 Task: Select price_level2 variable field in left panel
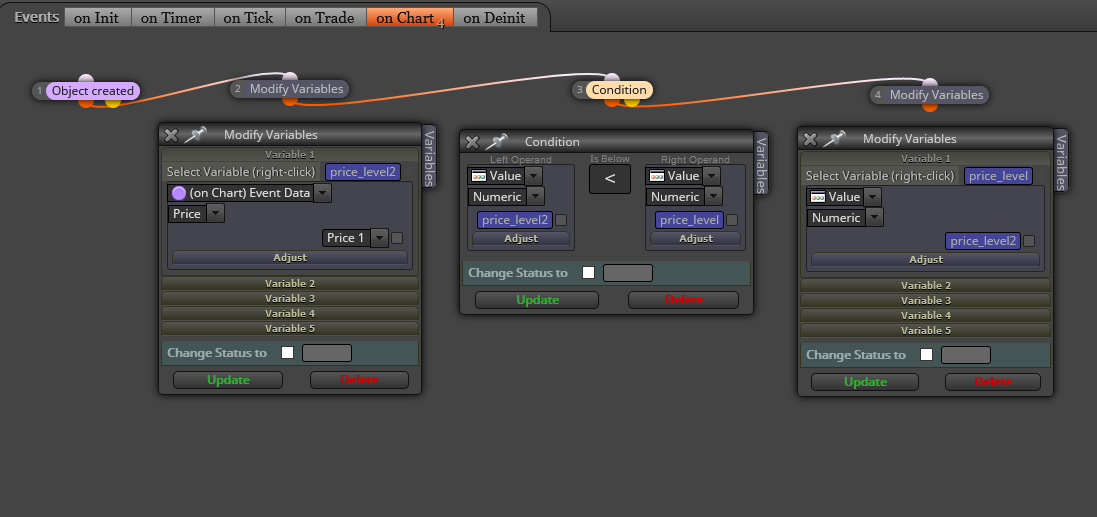[363, 172]
